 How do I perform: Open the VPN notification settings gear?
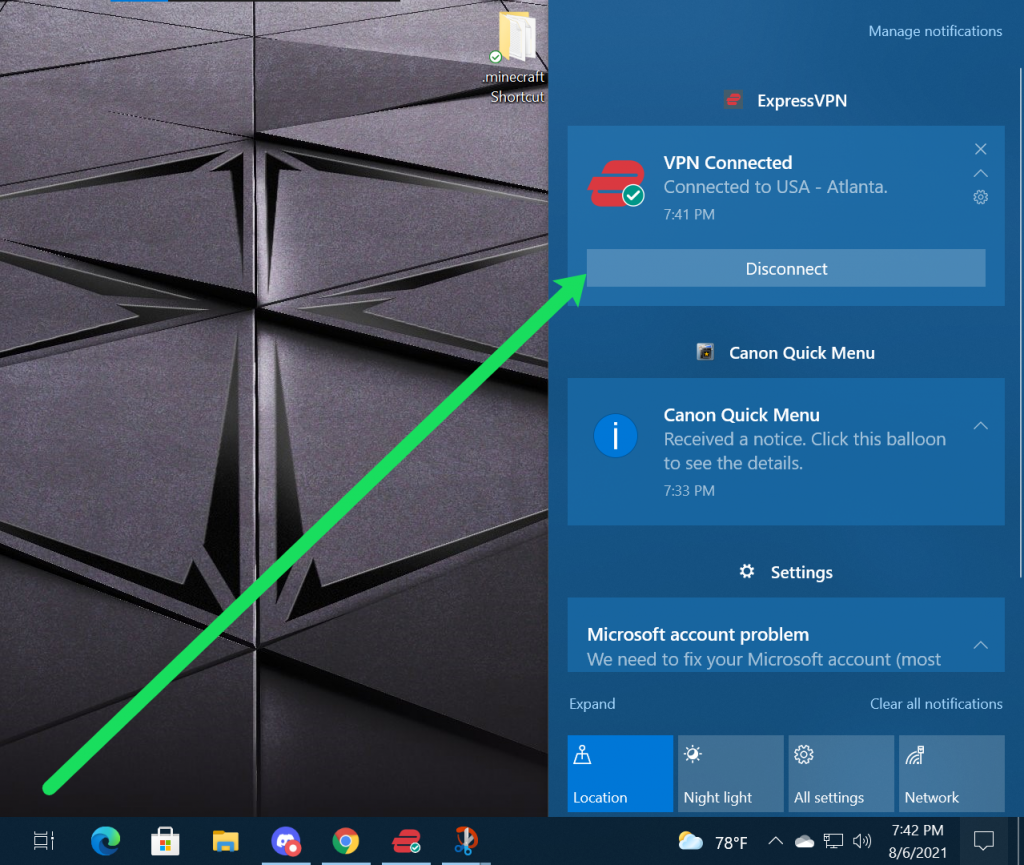coord(980,197)
